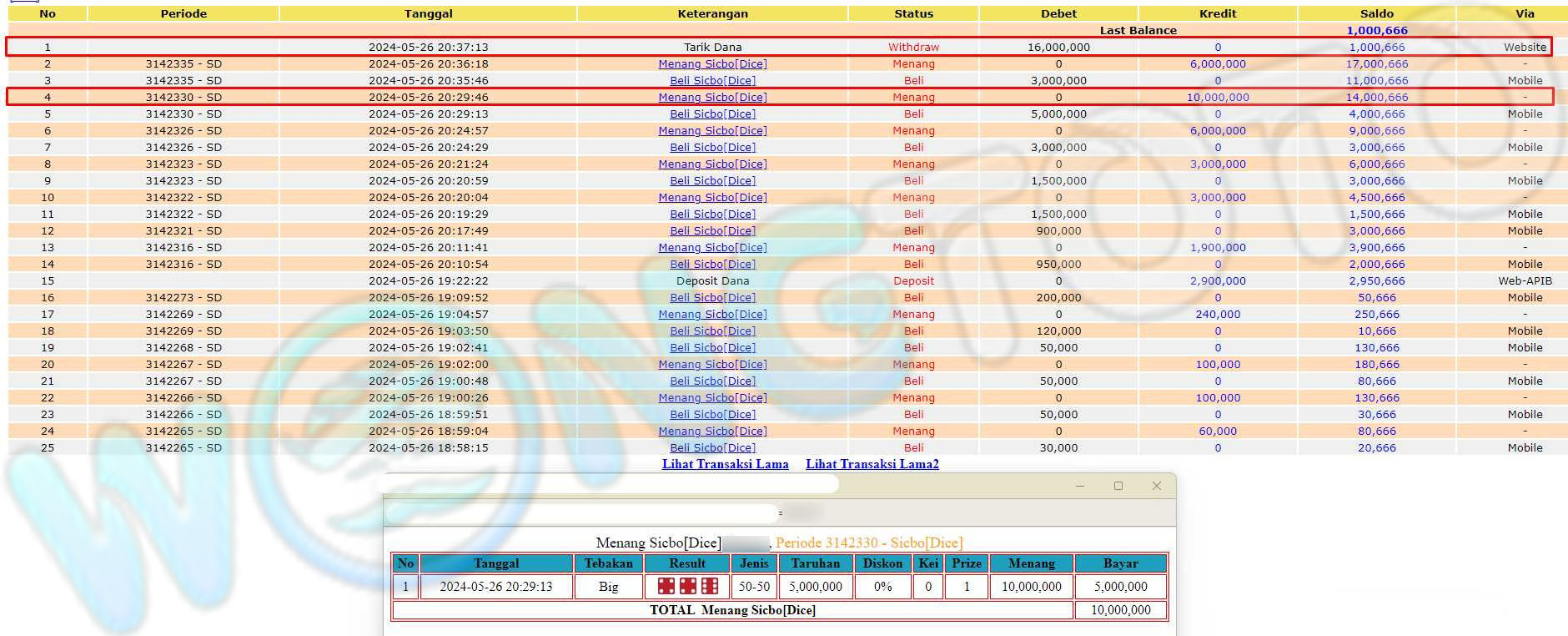The image size is (1568, 636).
Task: Select the Tarik Dana withdraw row 1
Action: pyautogui.click(x=712, y=47)
